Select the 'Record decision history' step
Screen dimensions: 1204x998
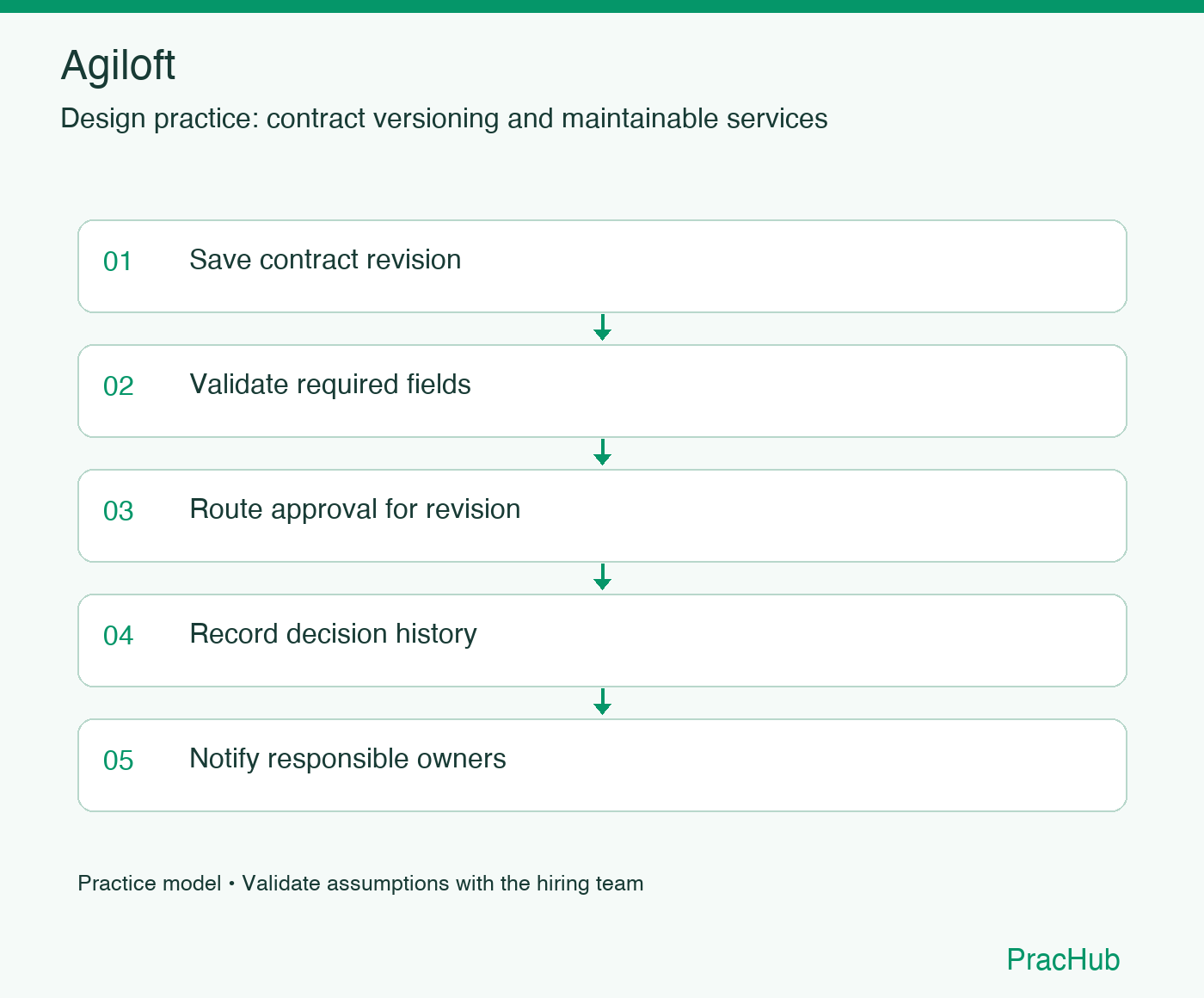602,640
